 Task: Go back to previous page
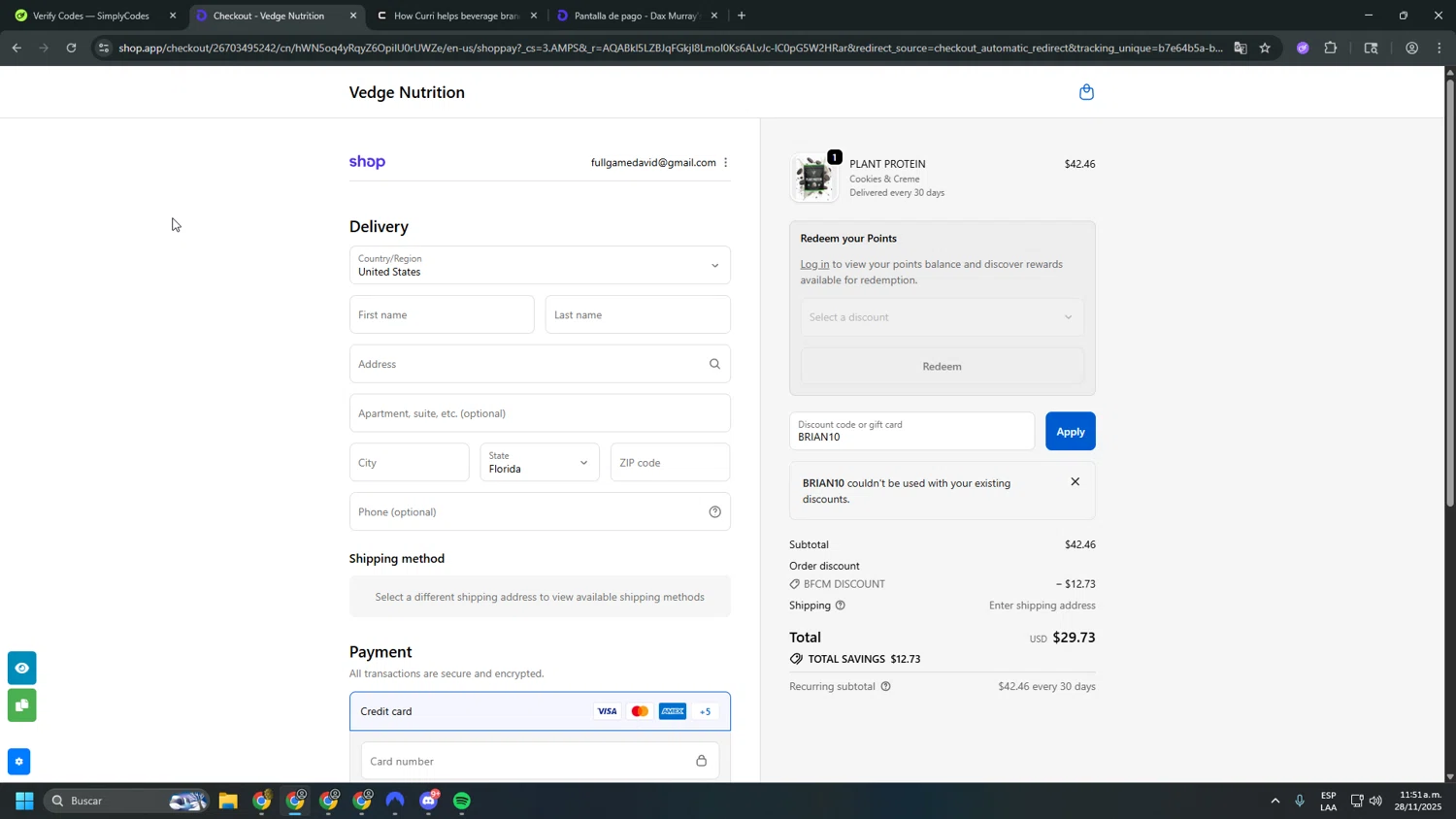pos(17,48)
